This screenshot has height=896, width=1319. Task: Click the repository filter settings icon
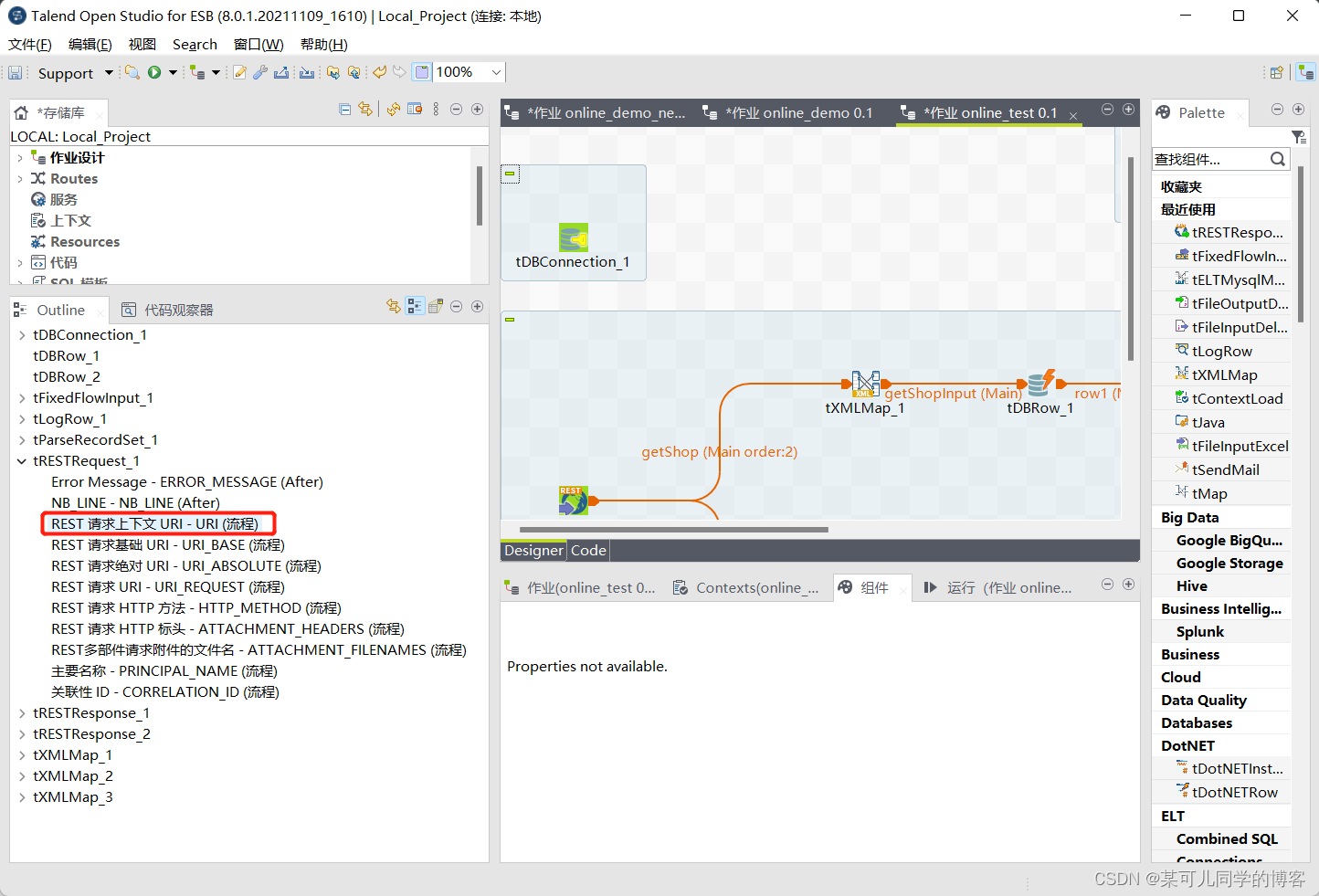415,110
